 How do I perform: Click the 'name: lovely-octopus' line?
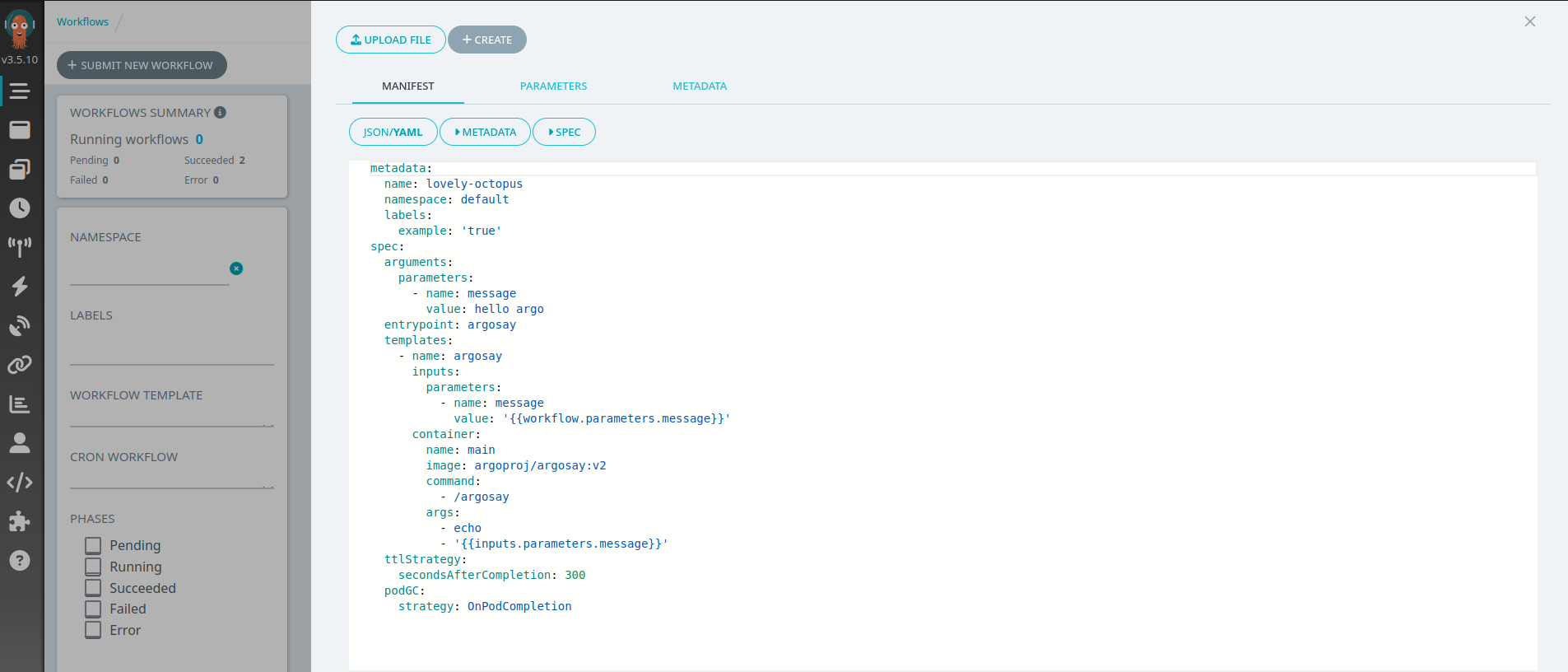(x=454, y=184)
